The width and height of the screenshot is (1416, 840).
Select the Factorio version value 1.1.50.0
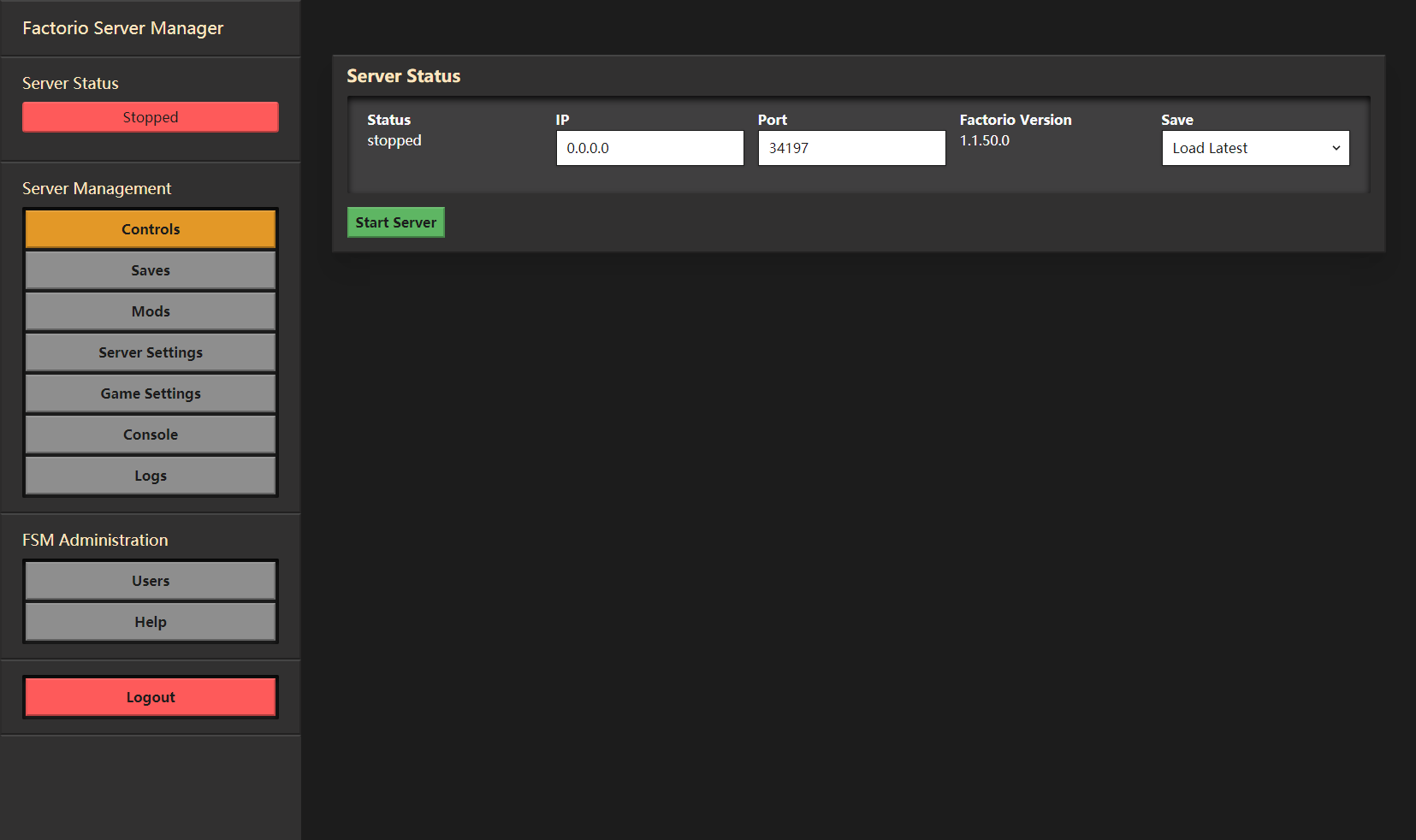point(985,140)
